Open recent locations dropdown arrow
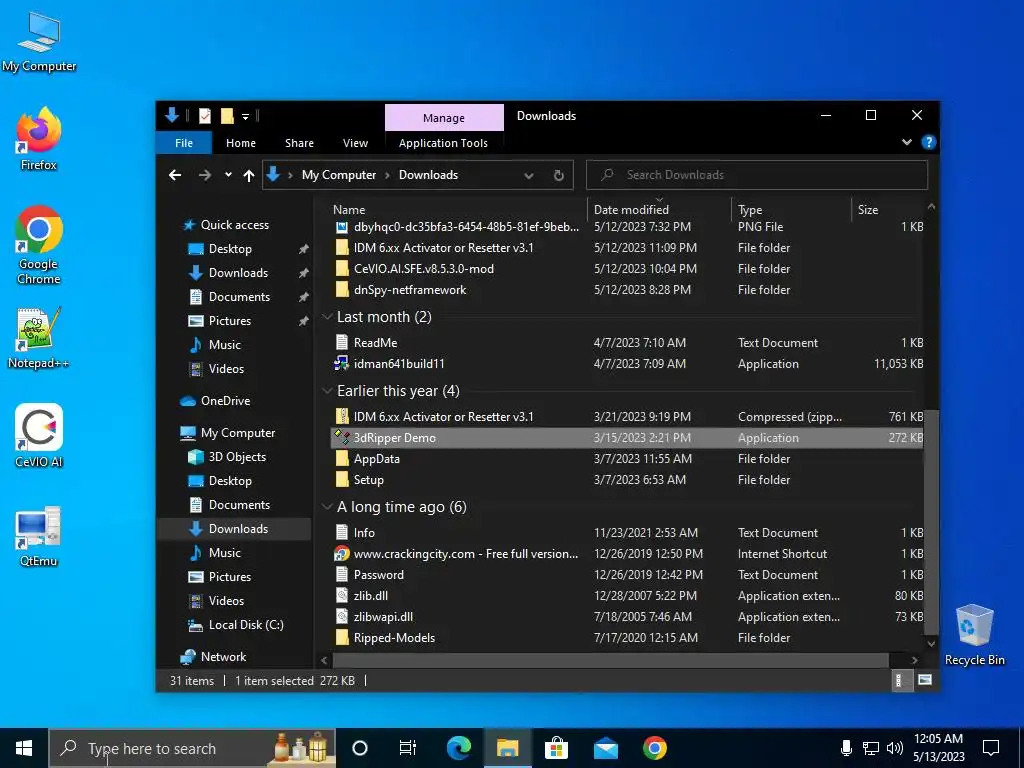1024x768 pixels. pos(228,175)
